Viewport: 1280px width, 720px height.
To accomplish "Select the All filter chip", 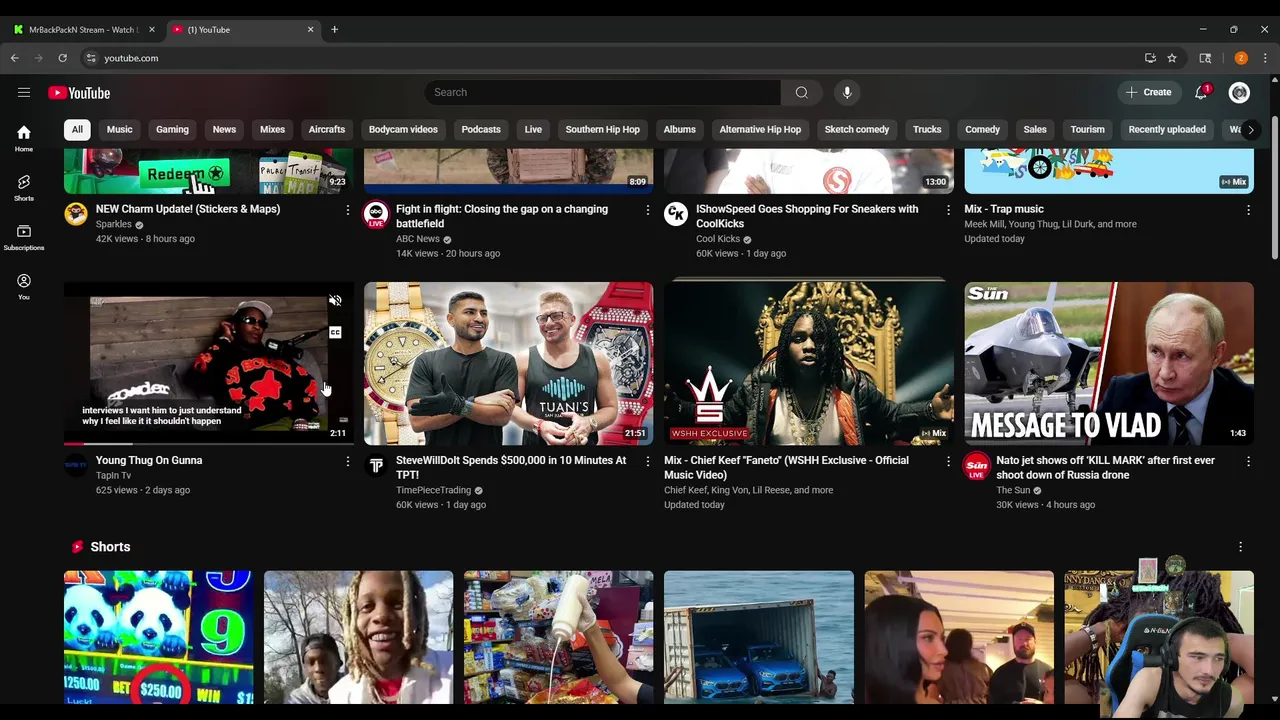I will click(x=77, y=129).
